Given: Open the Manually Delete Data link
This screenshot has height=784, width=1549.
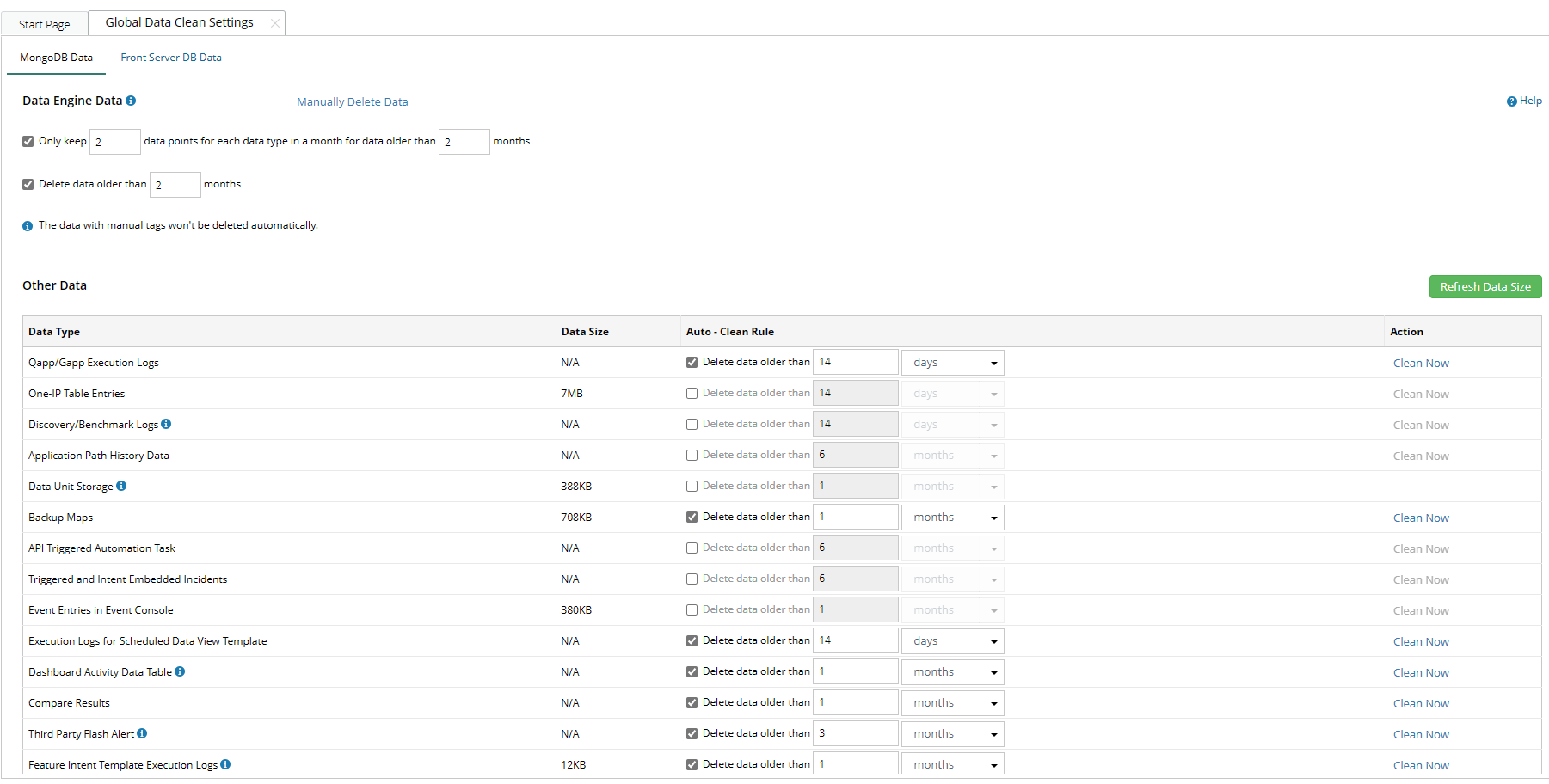Looking at the screenshot, I should [353, 101].
